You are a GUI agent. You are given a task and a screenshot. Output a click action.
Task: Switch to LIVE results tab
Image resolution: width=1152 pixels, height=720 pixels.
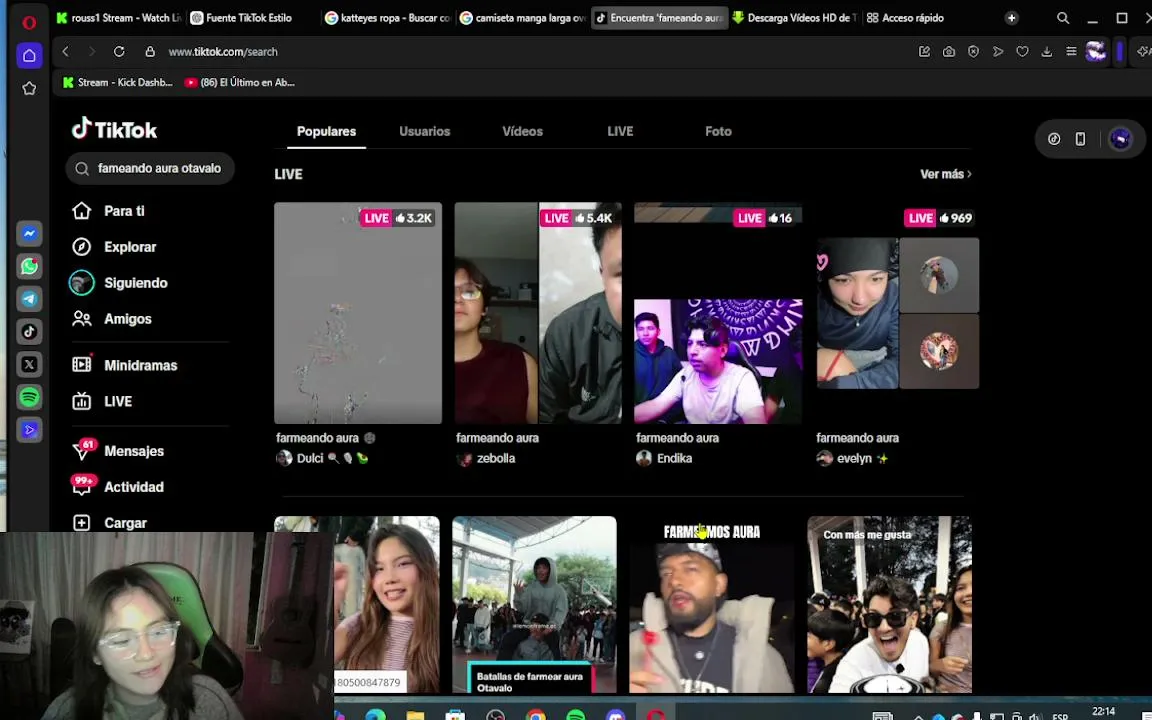tap(620, 132)
